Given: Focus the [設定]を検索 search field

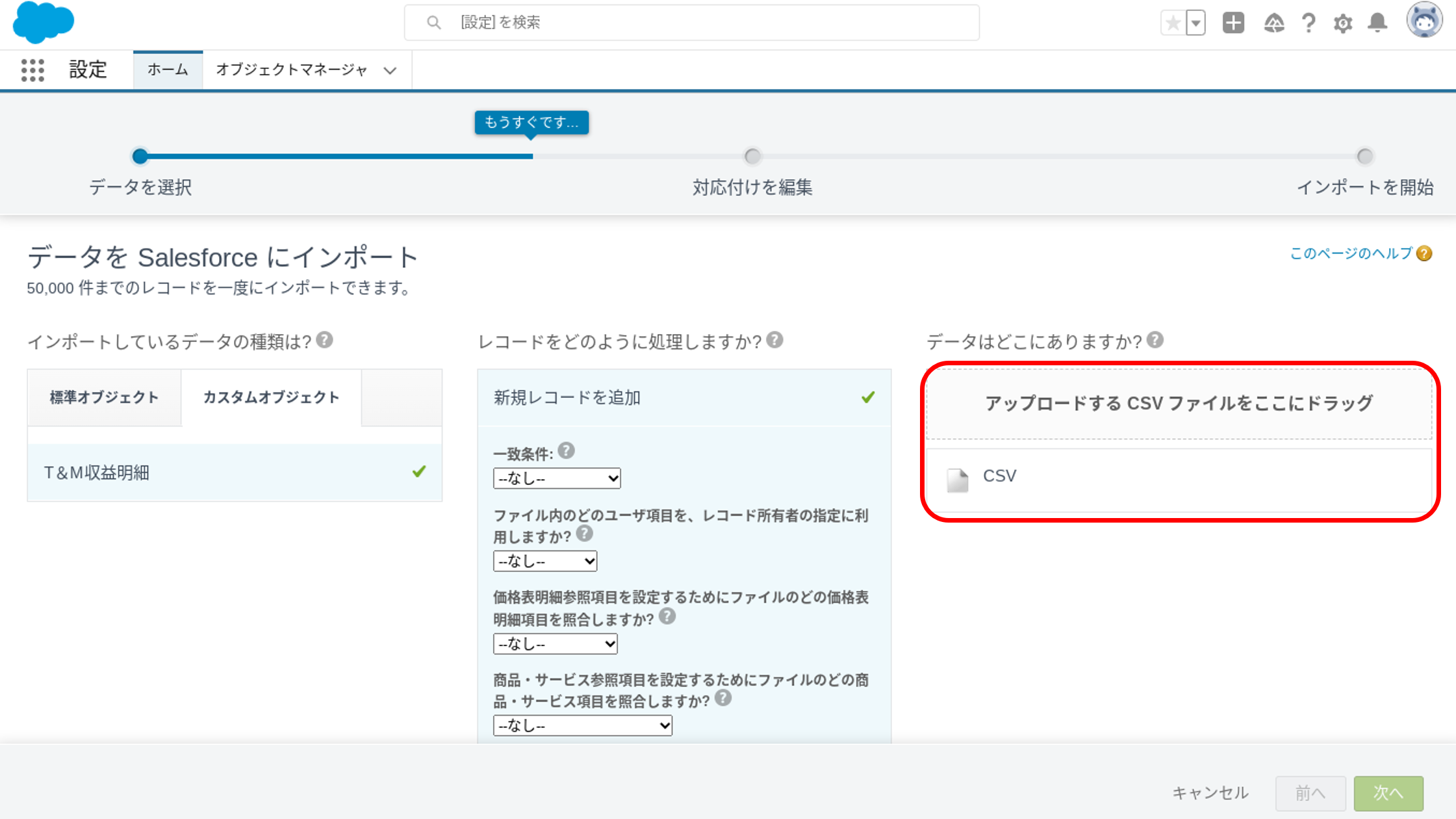Looking at the screenshot, I should [692, 23].
